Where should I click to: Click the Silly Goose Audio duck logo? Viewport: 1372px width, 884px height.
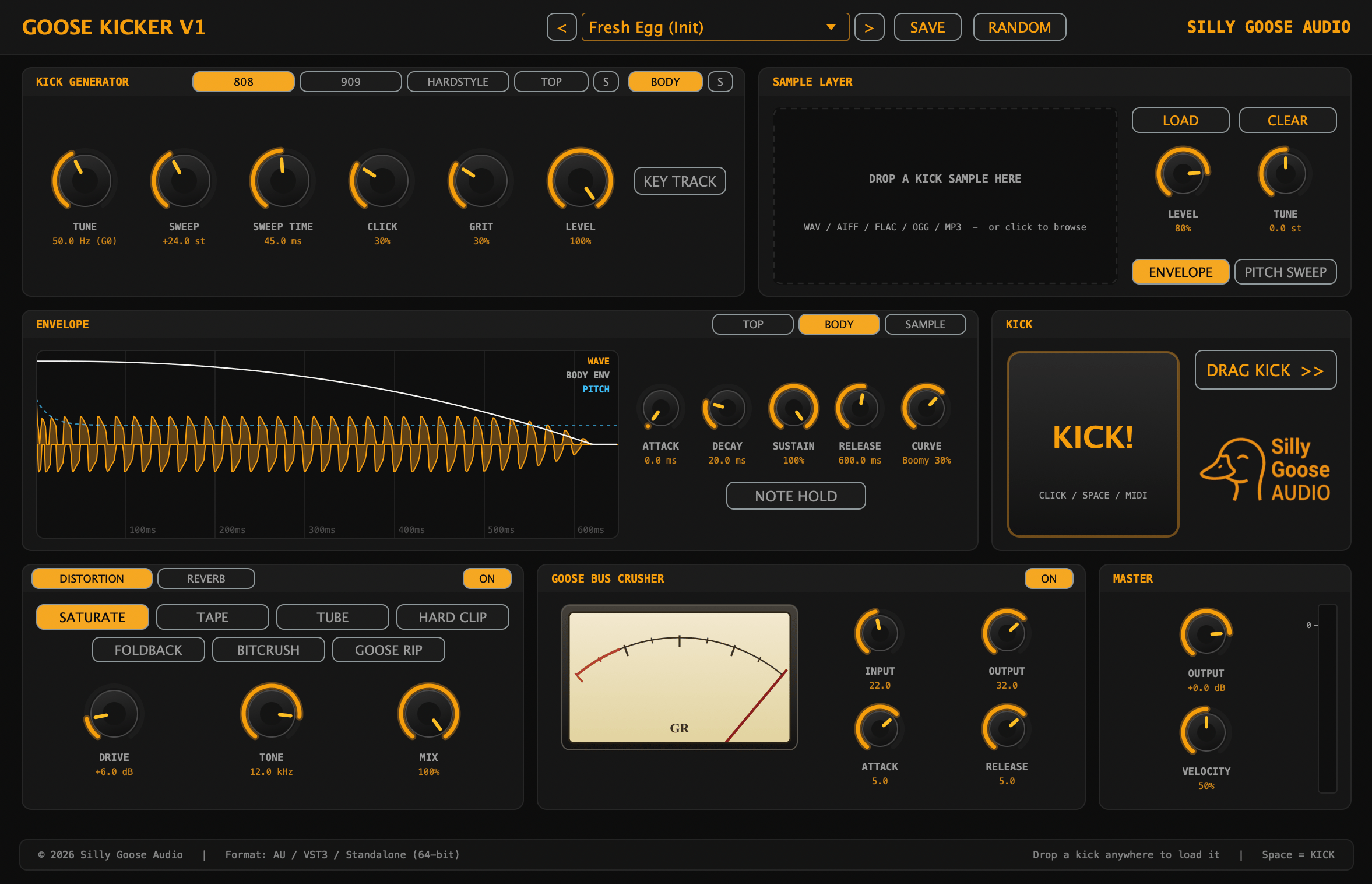tap(1265, 469)
